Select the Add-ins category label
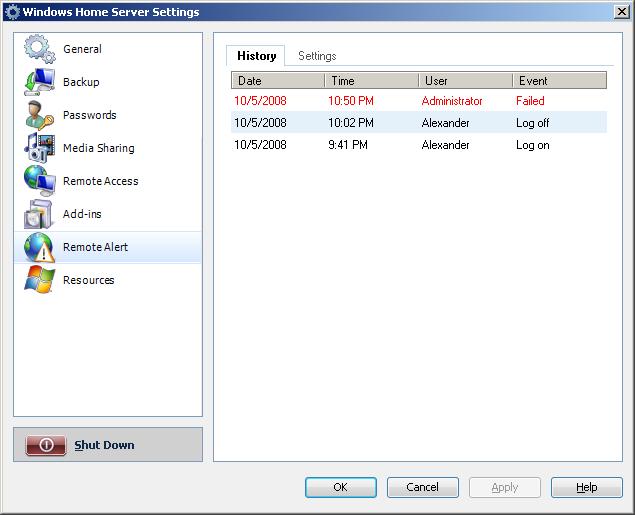Screen dimensions: 635x515 pyautogui.click(x=82, y=214)
